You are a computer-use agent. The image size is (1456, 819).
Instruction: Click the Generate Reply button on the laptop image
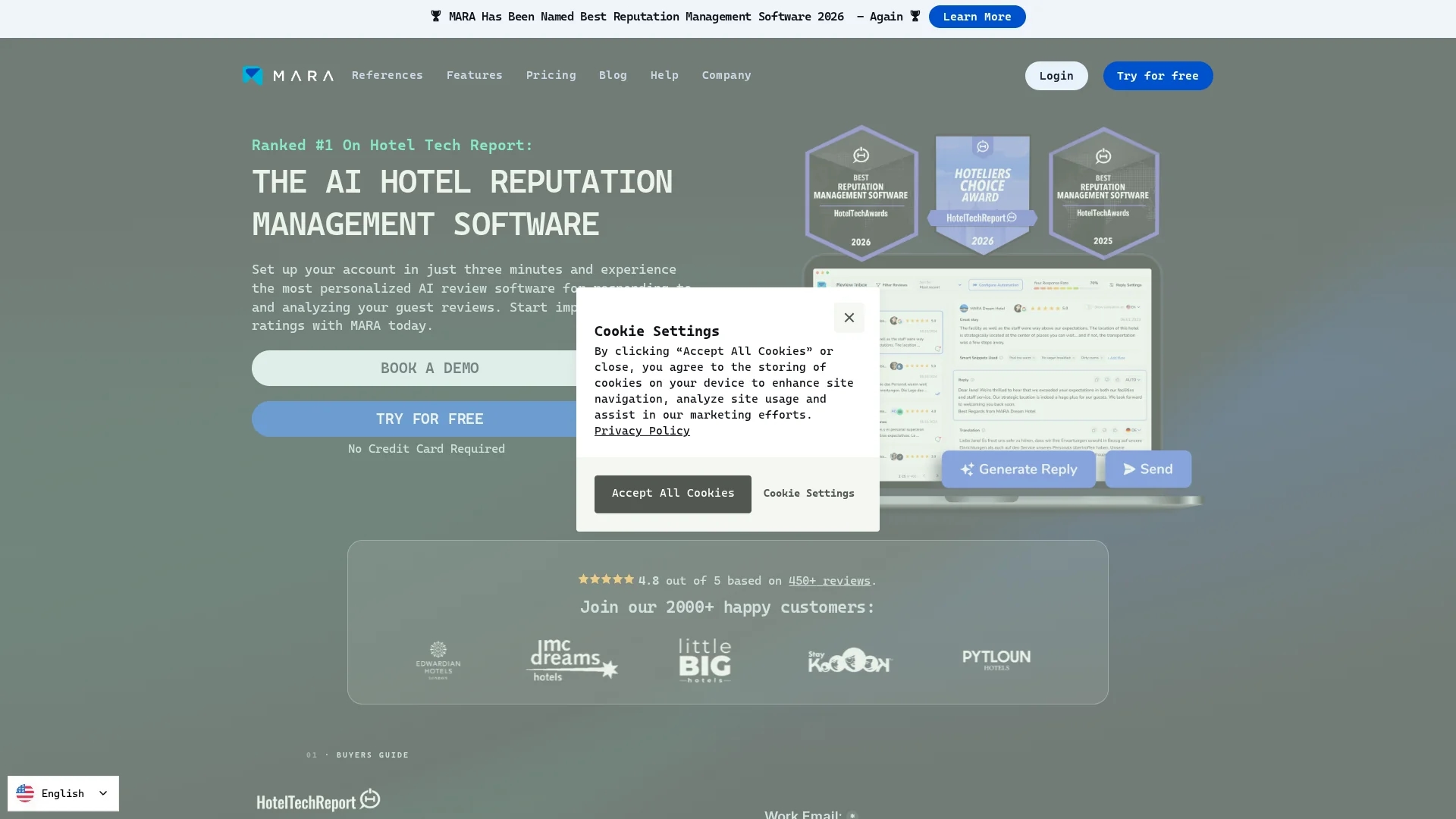pos(1018,469)
